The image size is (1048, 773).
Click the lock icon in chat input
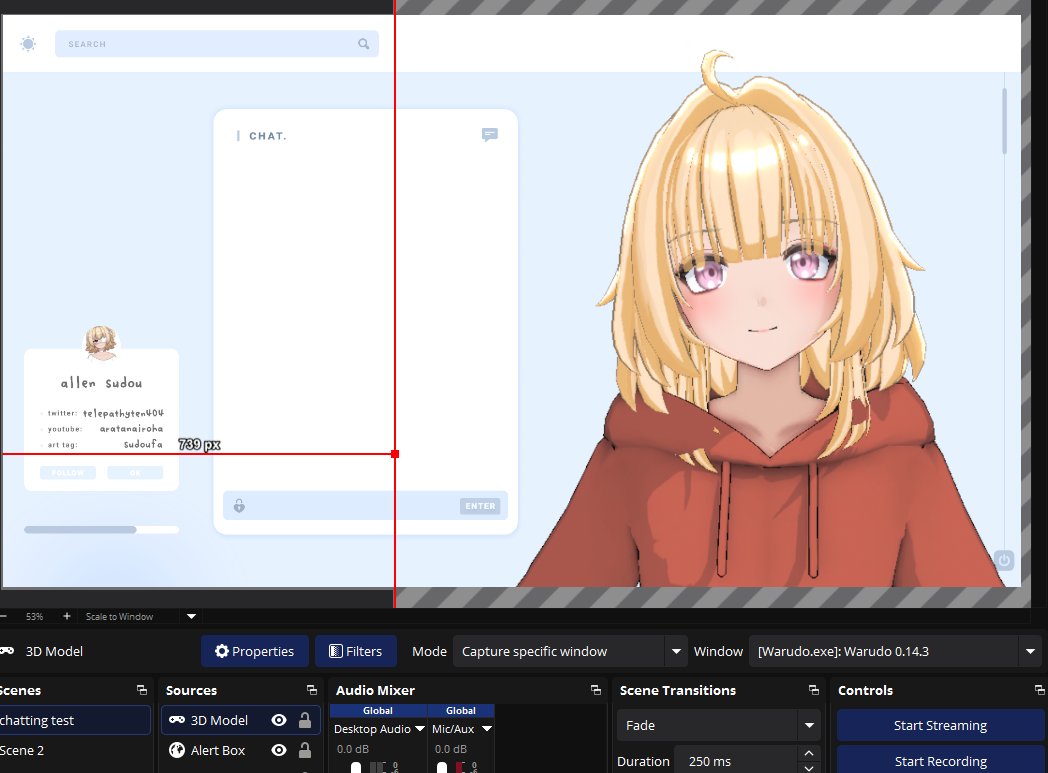pos(239,506)
